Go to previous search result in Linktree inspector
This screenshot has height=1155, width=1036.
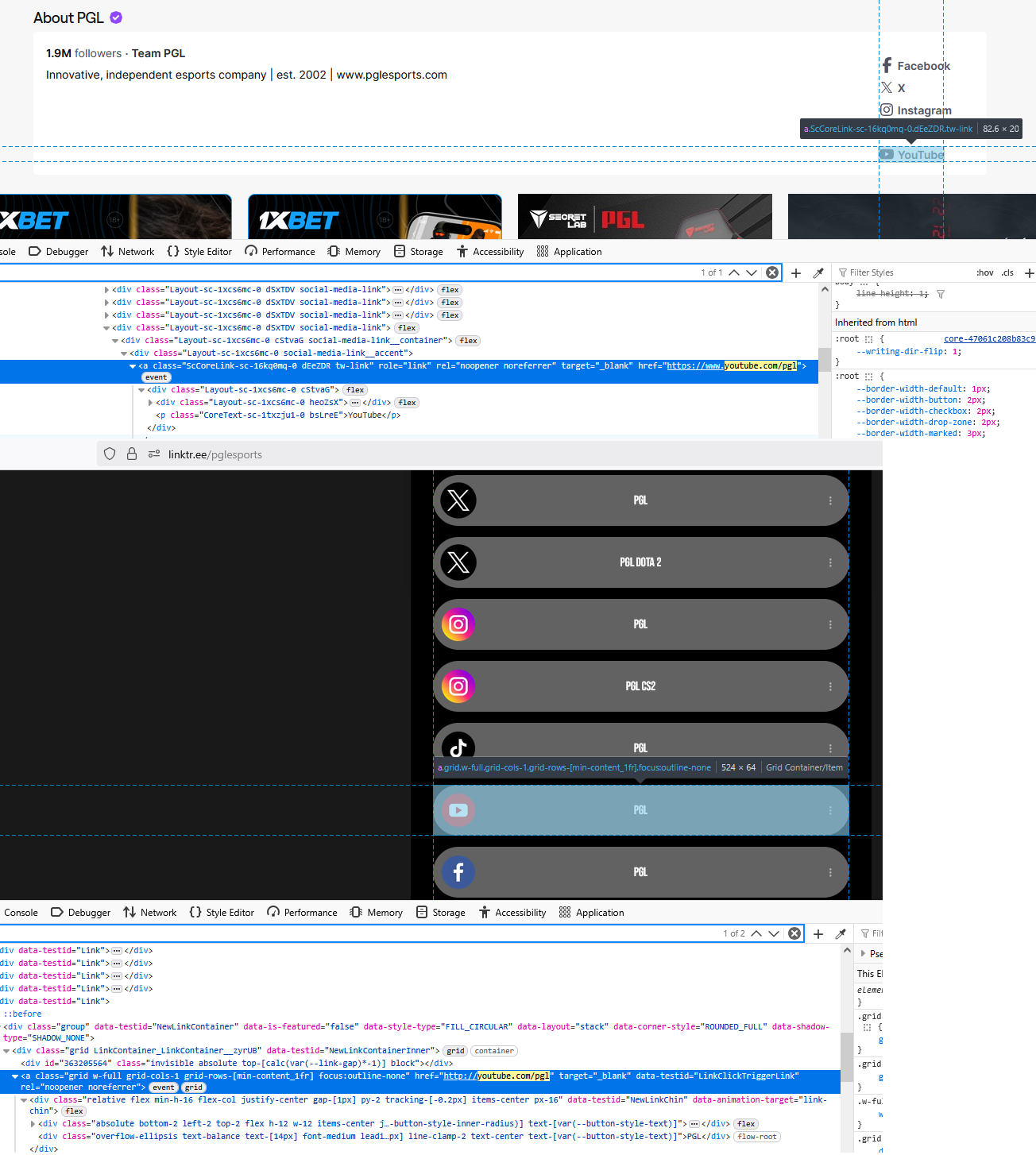pos(756,933)
